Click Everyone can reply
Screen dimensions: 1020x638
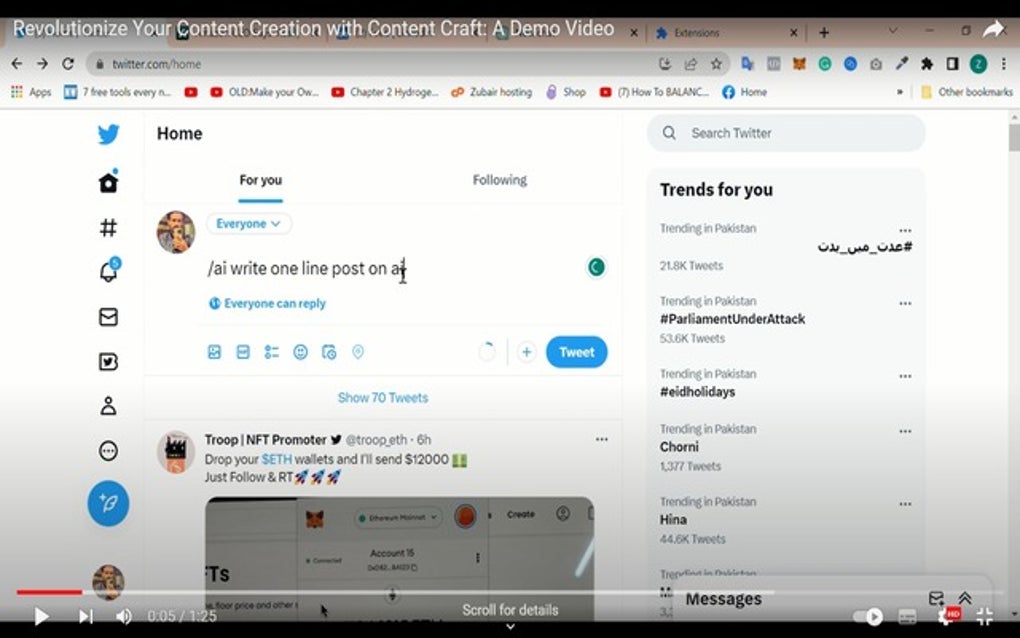(x=267, y=303)
